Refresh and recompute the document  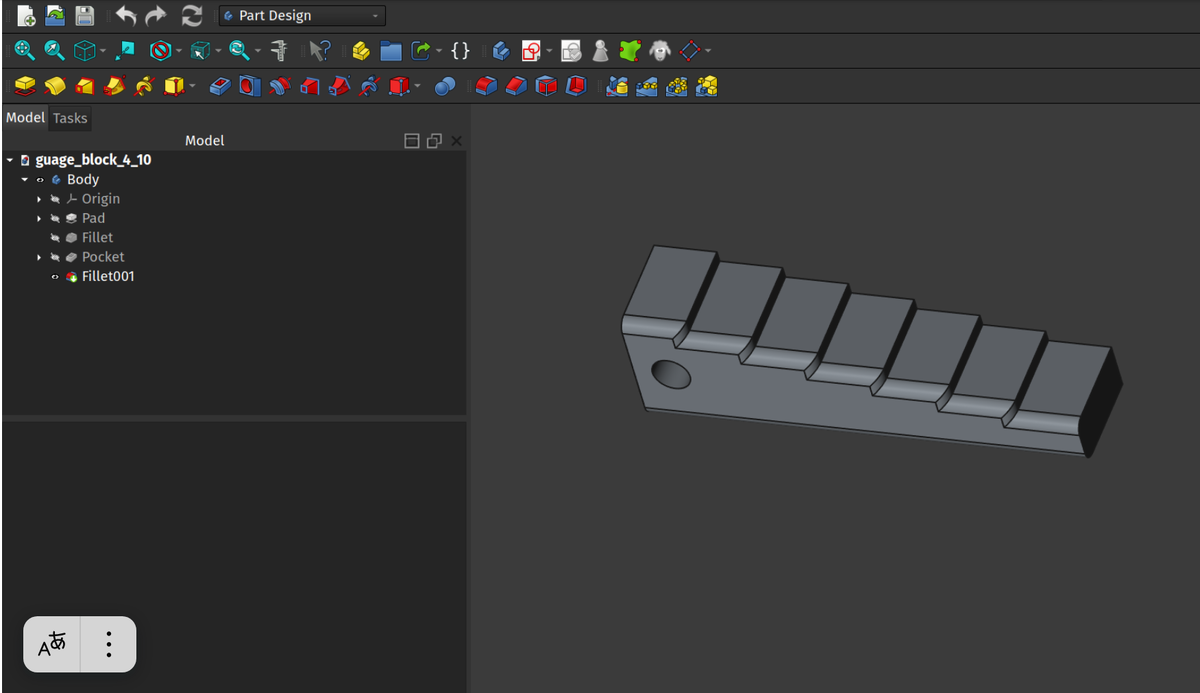pos(192,16)
